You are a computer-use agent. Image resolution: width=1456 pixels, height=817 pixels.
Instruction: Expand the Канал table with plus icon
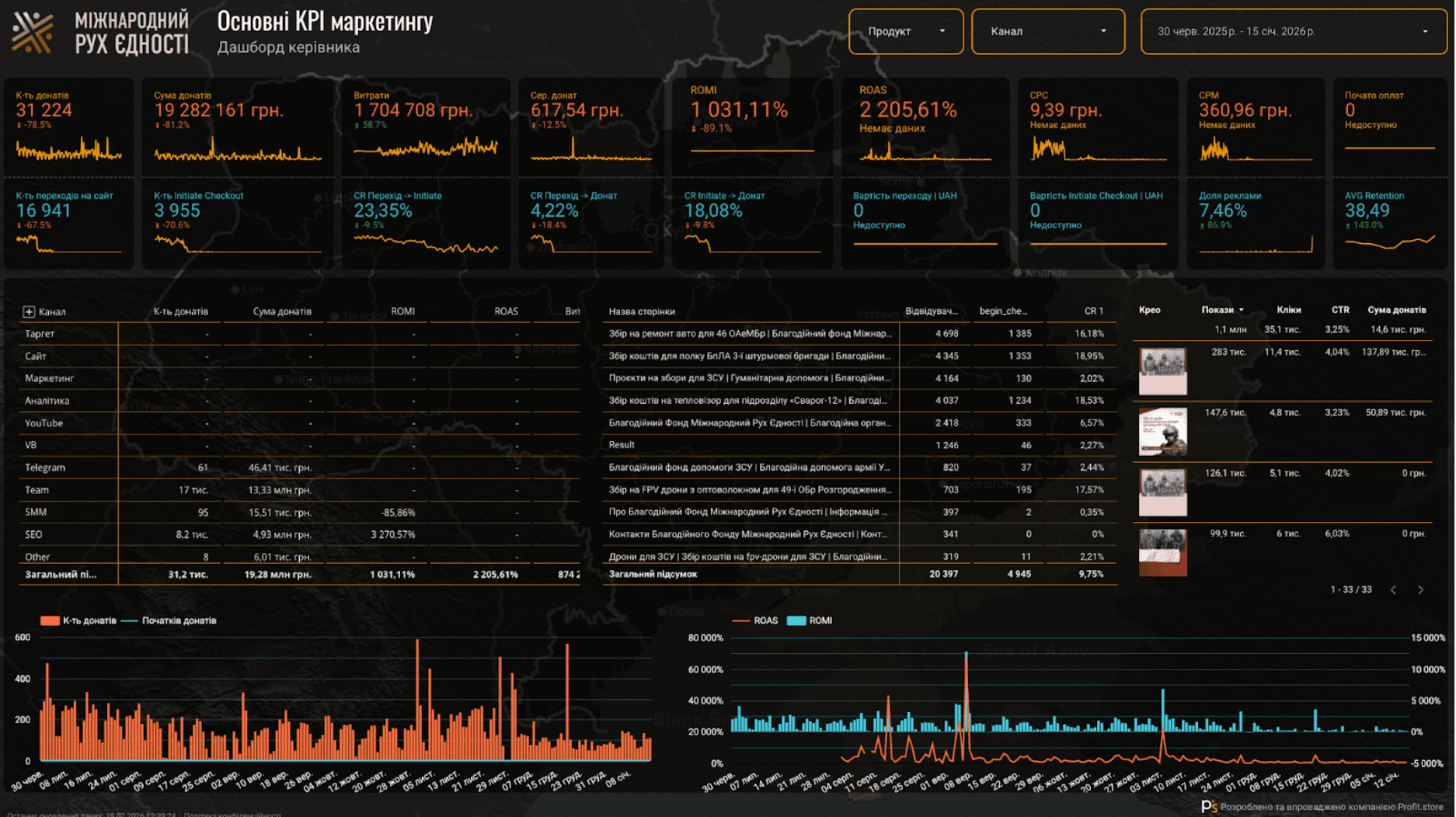point(29,311)
